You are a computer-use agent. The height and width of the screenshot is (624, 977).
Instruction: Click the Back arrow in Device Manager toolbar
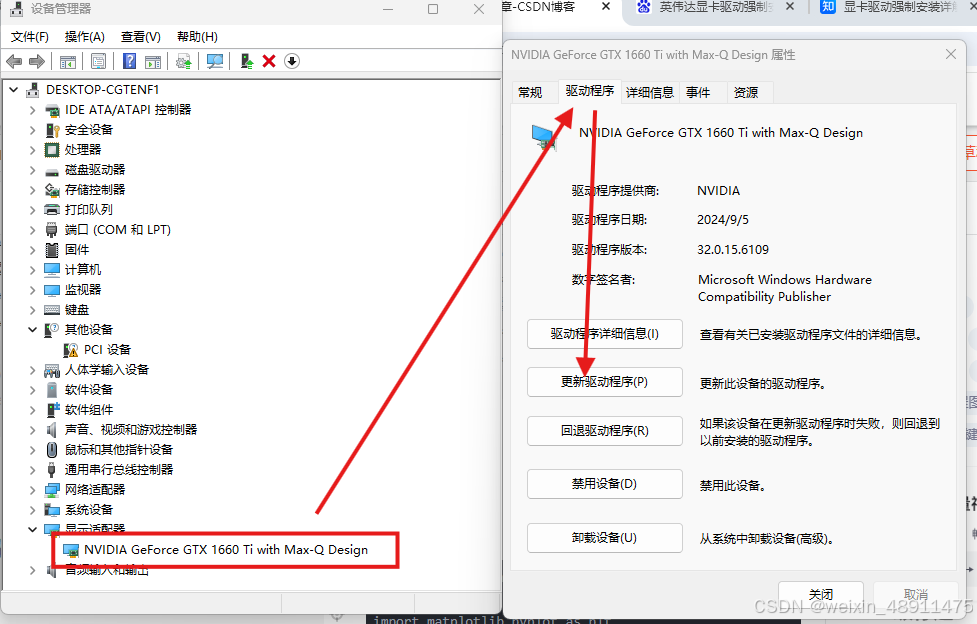point(14,61)
